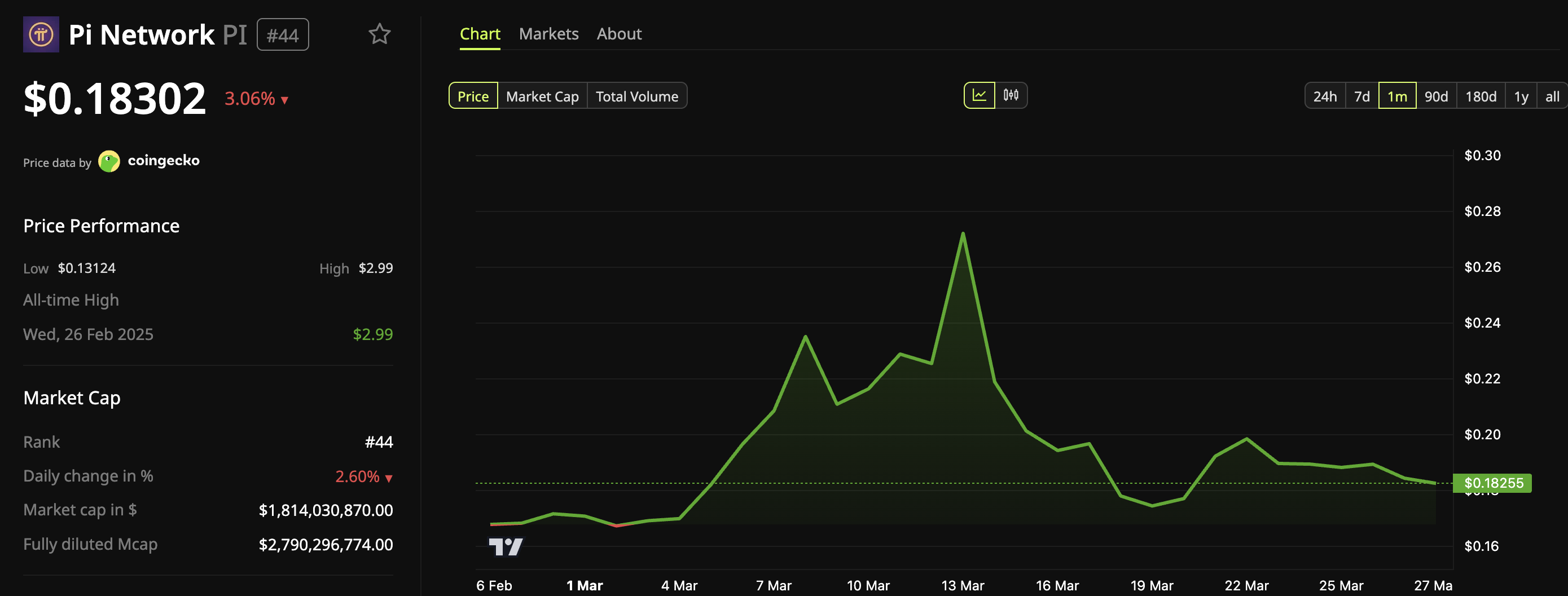Open the About tab

[619, 34]
